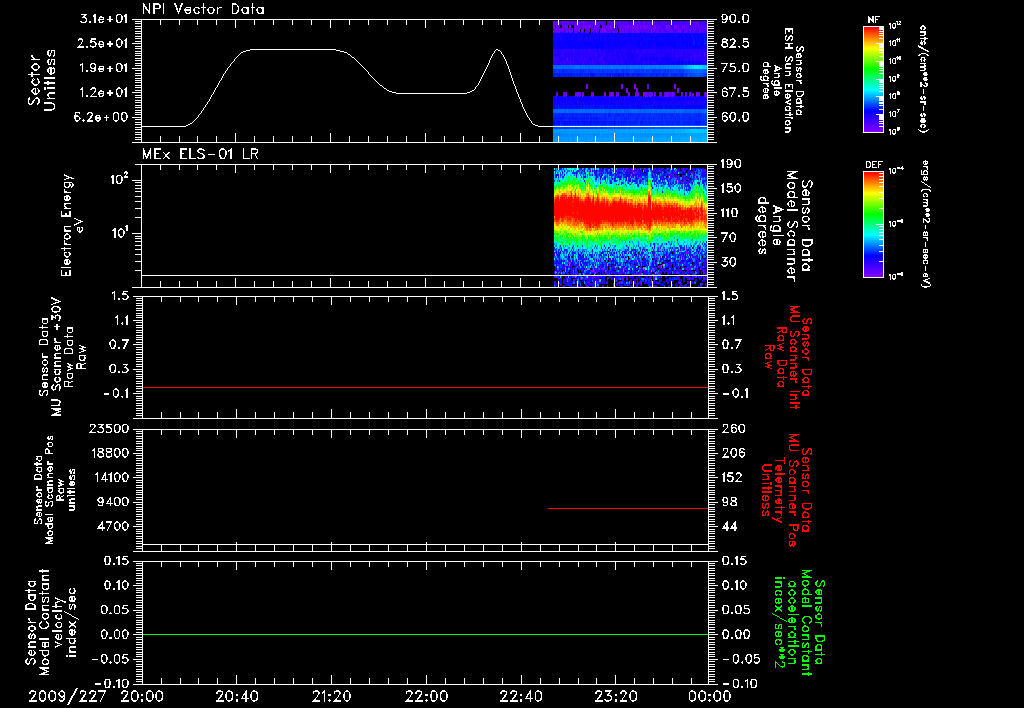
Task: Click the '206' telemetry tick label
Action: click(x=732, y=453)
